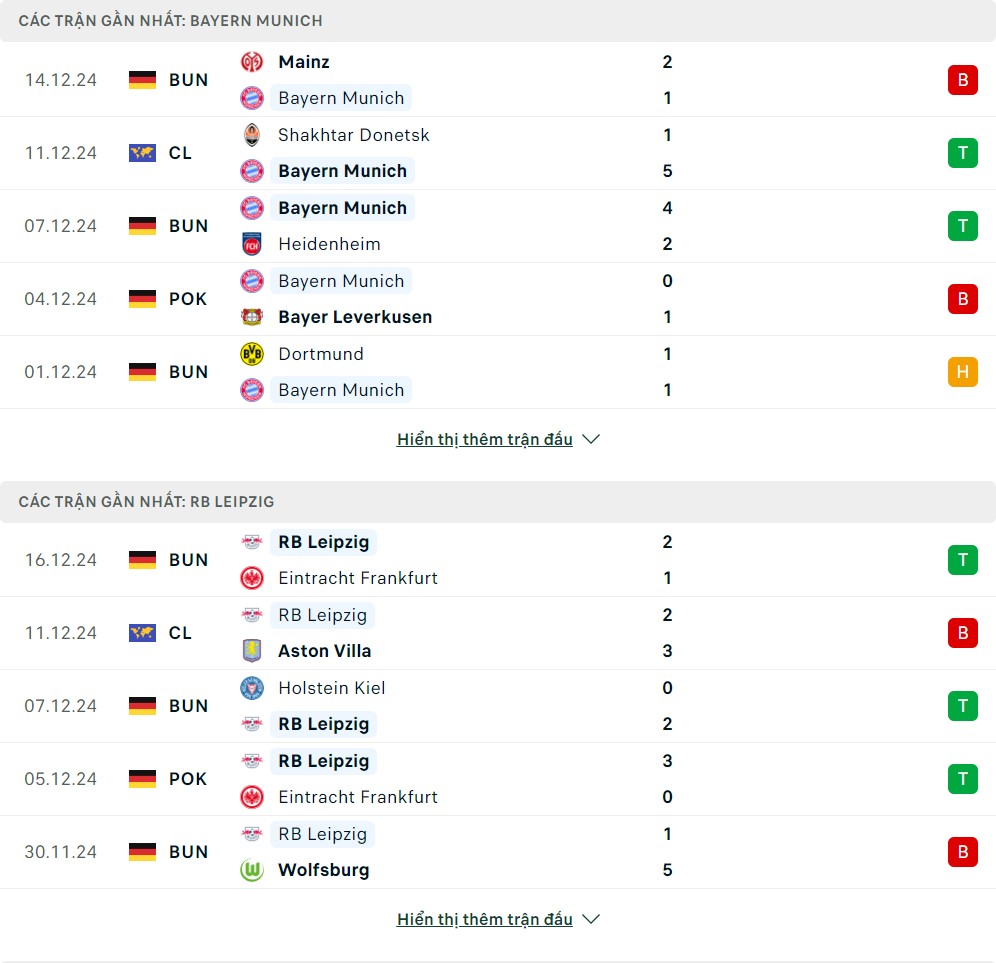Select the Eintracht Frankfurt team name on 05.12.24
This screenshot has height=963, width=996.
pyautogui.click(x=358, y=797)
